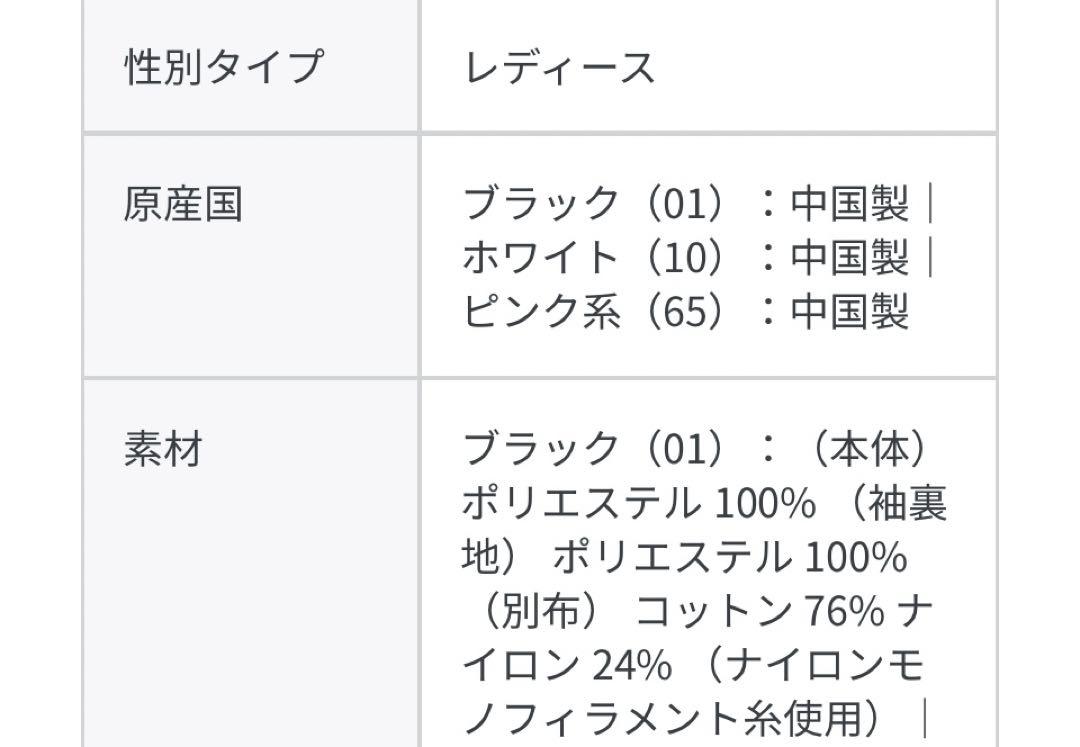Click the 原産国 row label
Image resolution: width=1080 pixels, height=747 pixels.
tap(183, 204)
